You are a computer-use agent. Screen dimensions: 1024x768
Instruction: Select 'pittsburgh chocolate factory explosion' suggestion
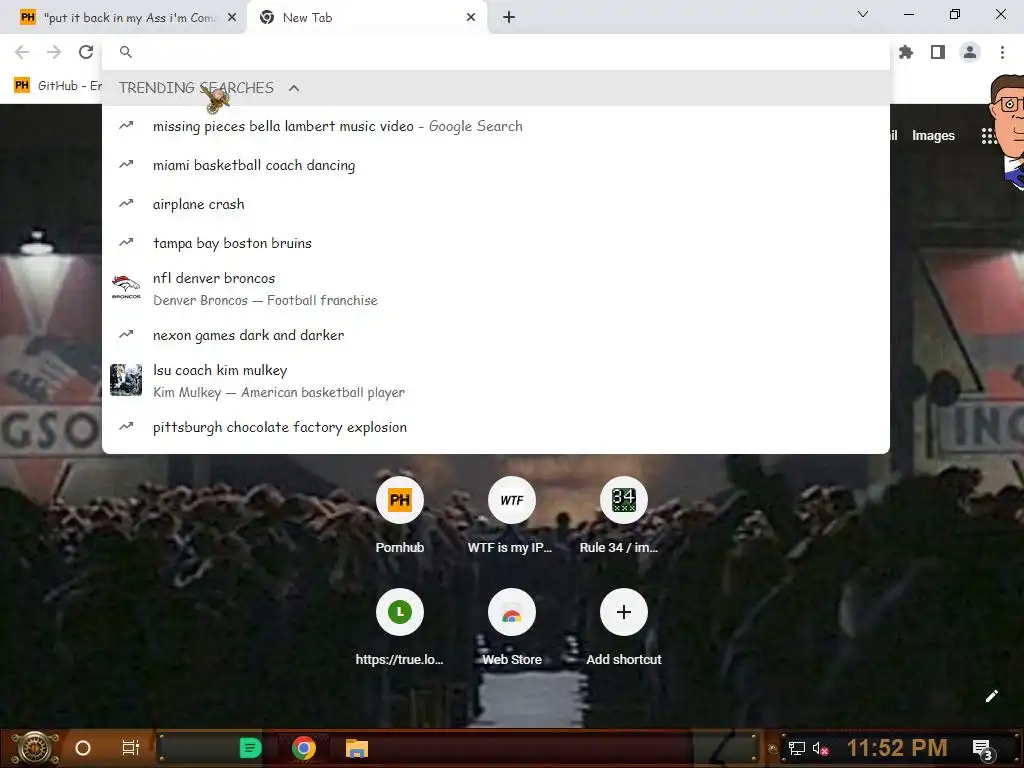point(496,427)
